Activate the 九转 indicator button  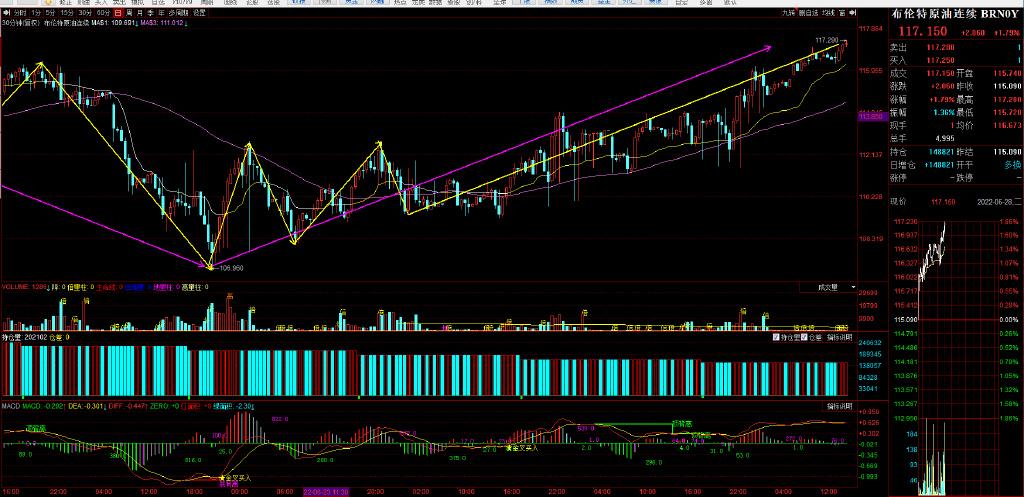click(x=789, y=12)
